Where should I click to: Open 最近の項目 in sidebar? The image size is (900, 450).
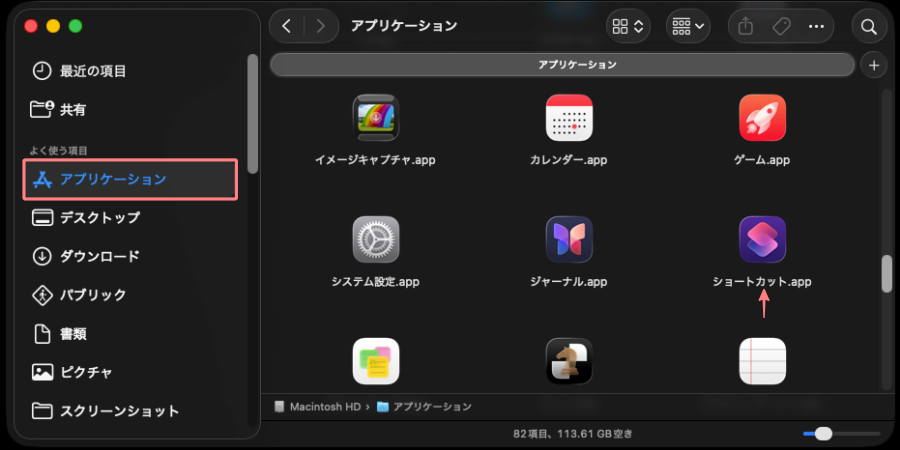130,71
